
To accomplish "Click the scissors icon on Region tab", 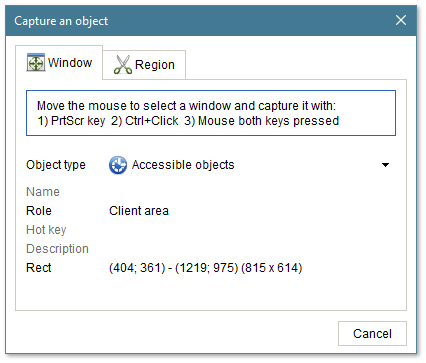I will [x=123, y=64].
